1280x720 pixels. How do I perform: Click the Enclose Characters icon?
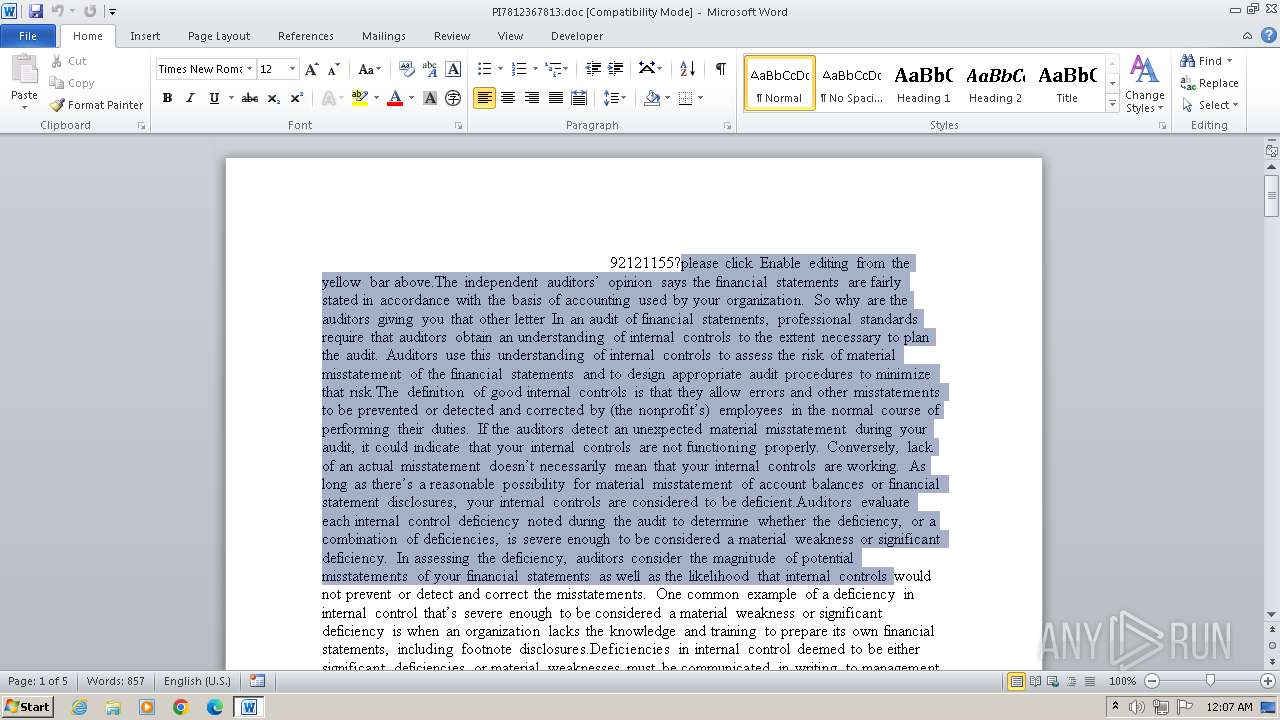453,98
